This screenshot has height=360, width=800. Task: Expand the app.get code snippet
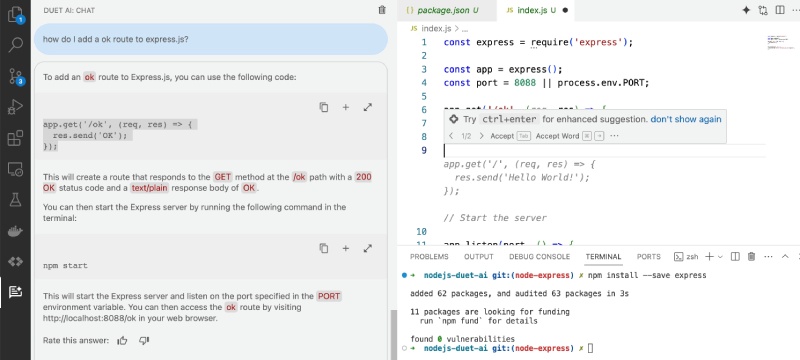367,107
